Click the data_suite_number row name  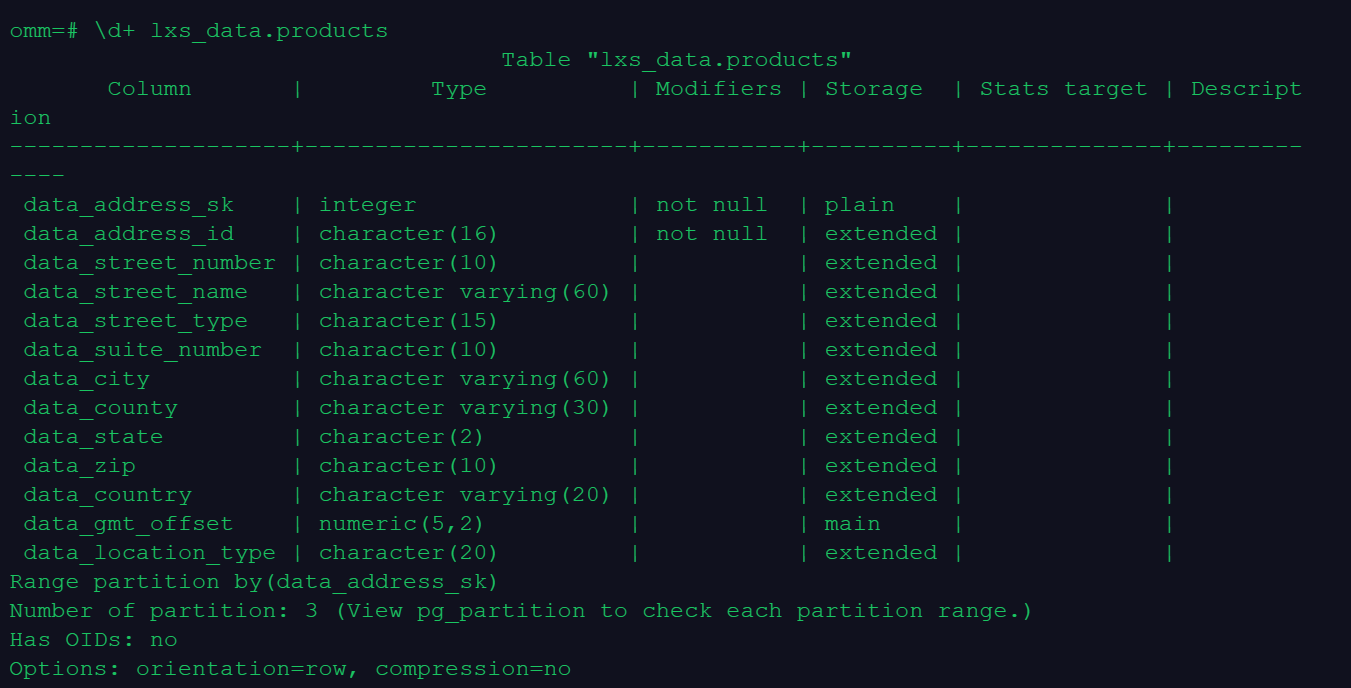pos(142,350)
